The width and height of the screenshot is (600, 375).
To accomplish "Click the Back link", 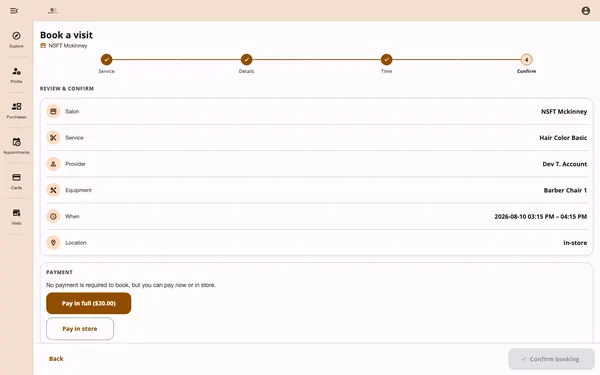I will coord(56,359).
